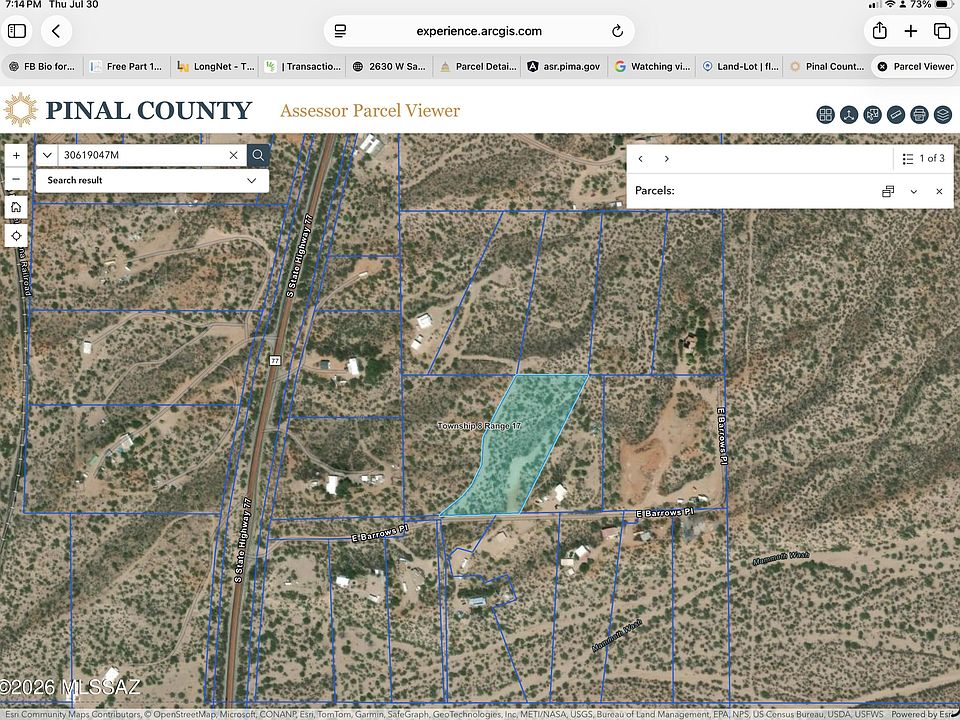Click 'Assessor Parcel Viewer' title text

coord(370,111)
